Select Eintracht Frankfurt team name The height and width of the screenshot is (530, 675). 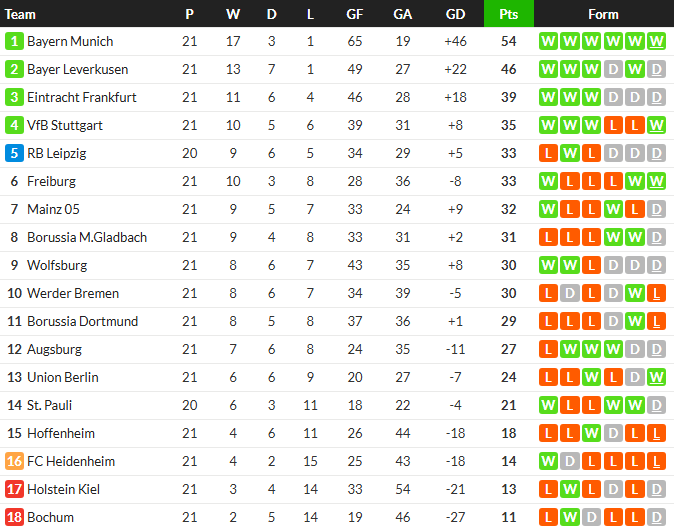pos(82,98)
